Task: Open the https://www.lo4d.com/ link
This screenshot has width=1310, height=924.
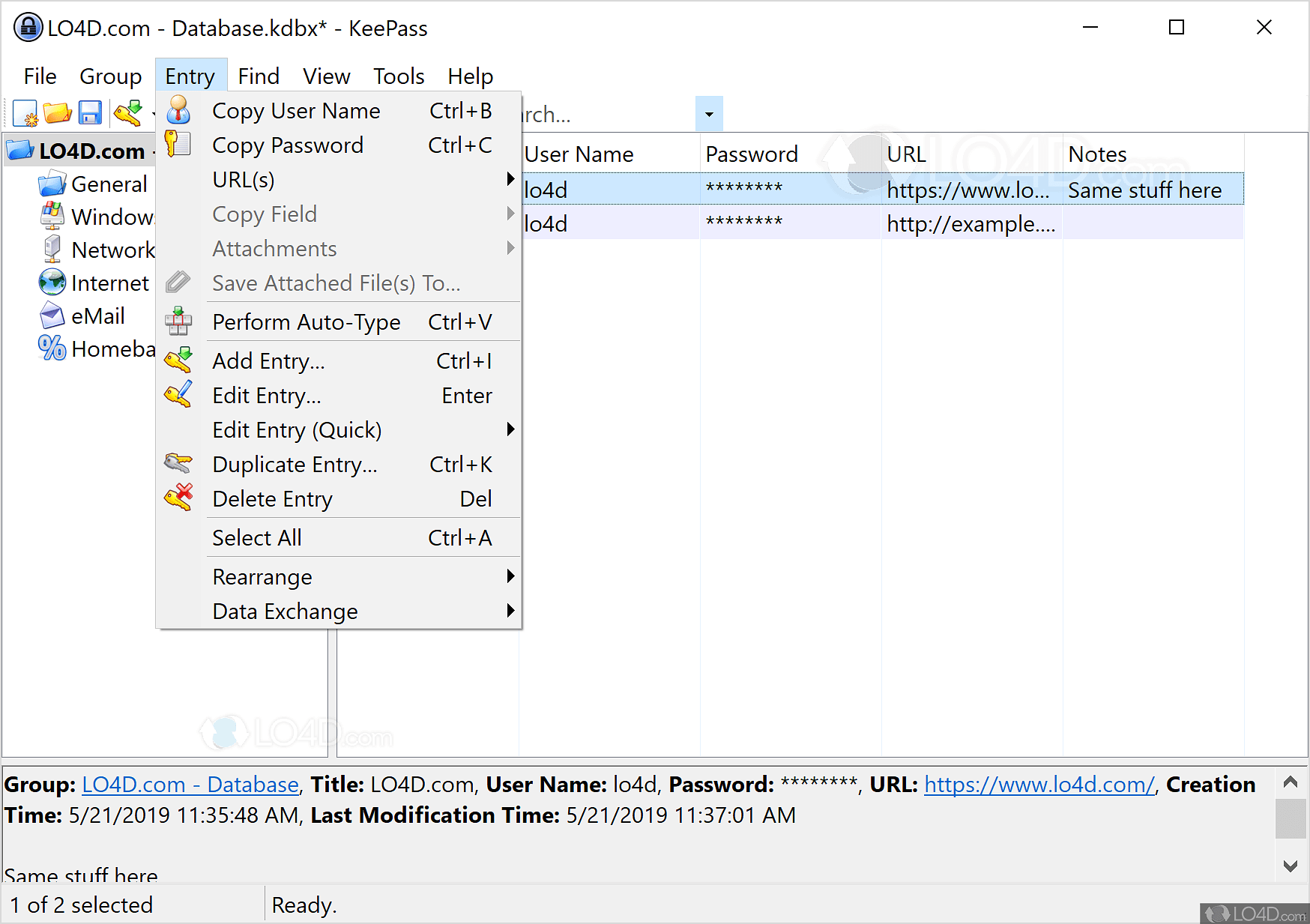Action: tap(1039, 785)
